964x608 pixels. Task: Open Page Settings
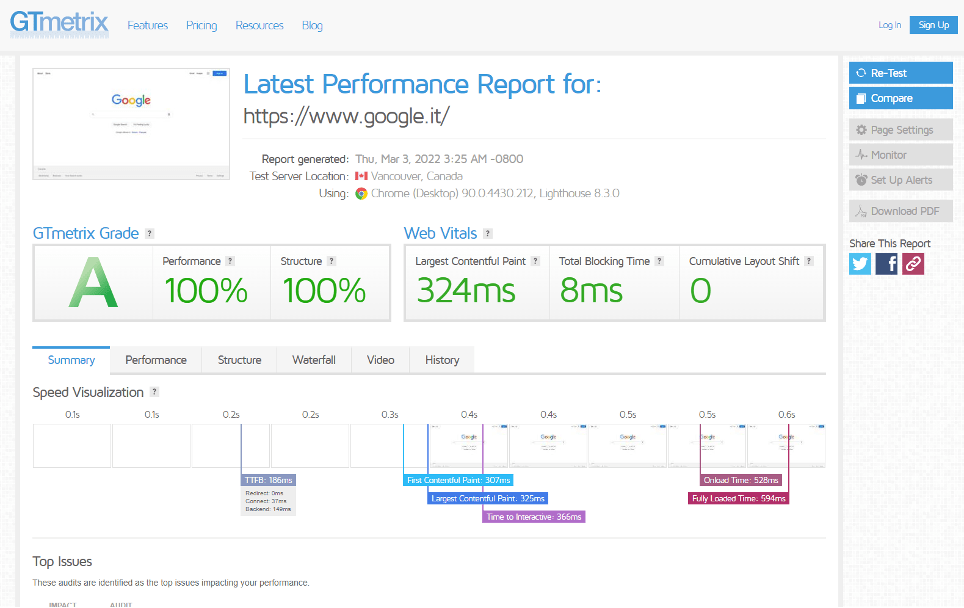(901, 130)
